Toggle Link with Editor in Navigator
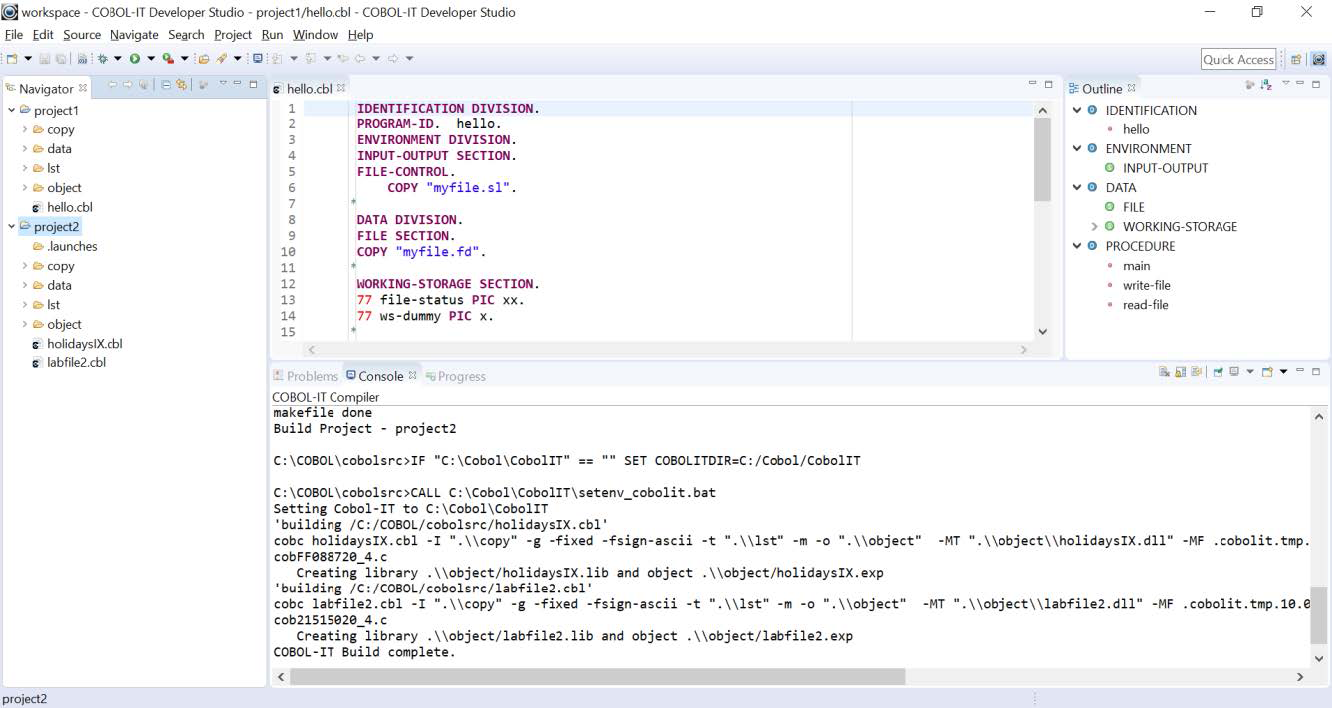Viewport: 1332px width, 708px height. pyautogui.click(x=181, y=85)
